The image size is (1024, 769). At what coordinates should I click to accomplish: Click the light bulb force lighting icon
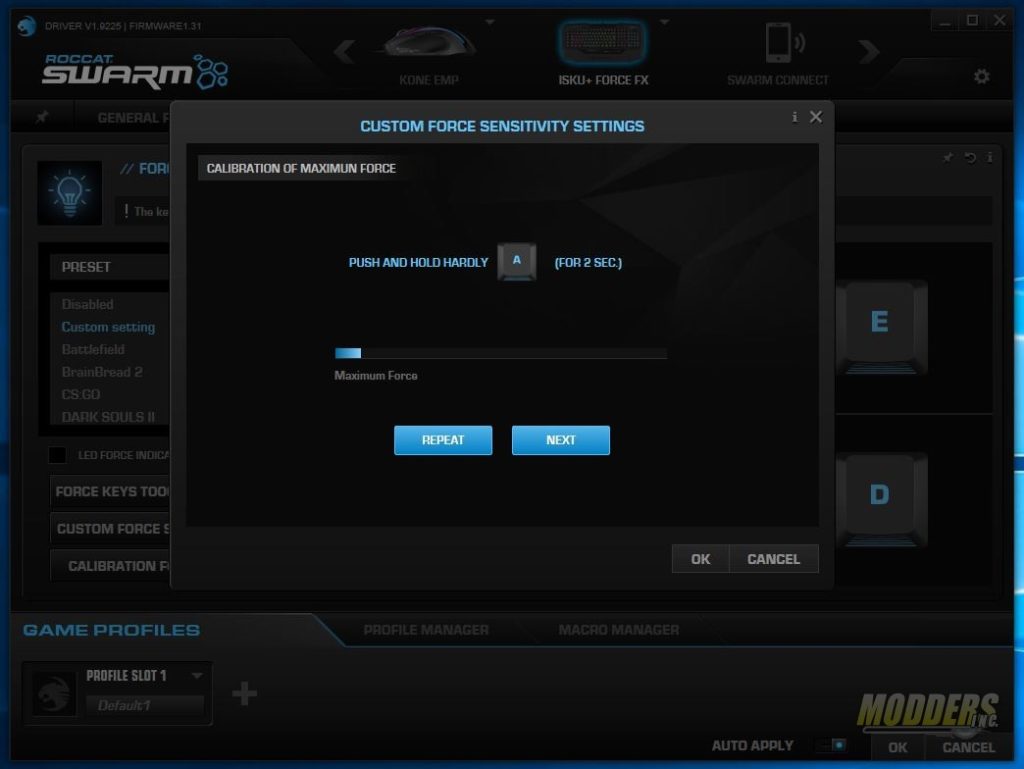click(69, 193)
